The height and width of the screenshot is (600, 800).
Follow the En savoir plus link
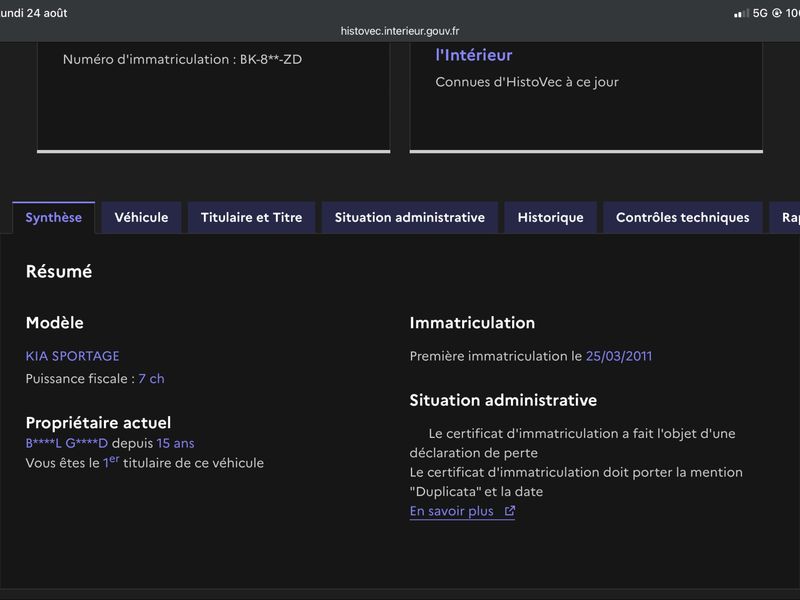(462, 511)
